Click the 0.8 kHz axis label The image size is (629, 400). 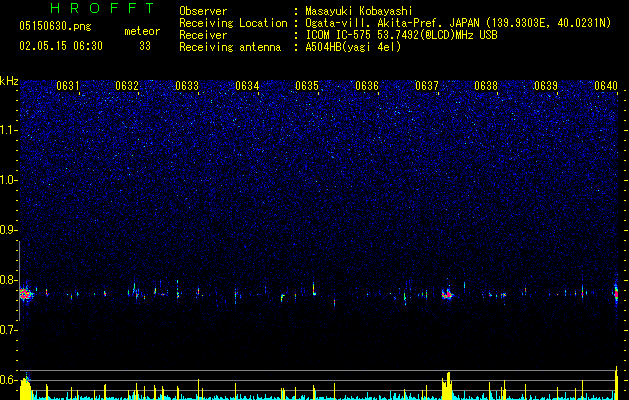point(9,280)
